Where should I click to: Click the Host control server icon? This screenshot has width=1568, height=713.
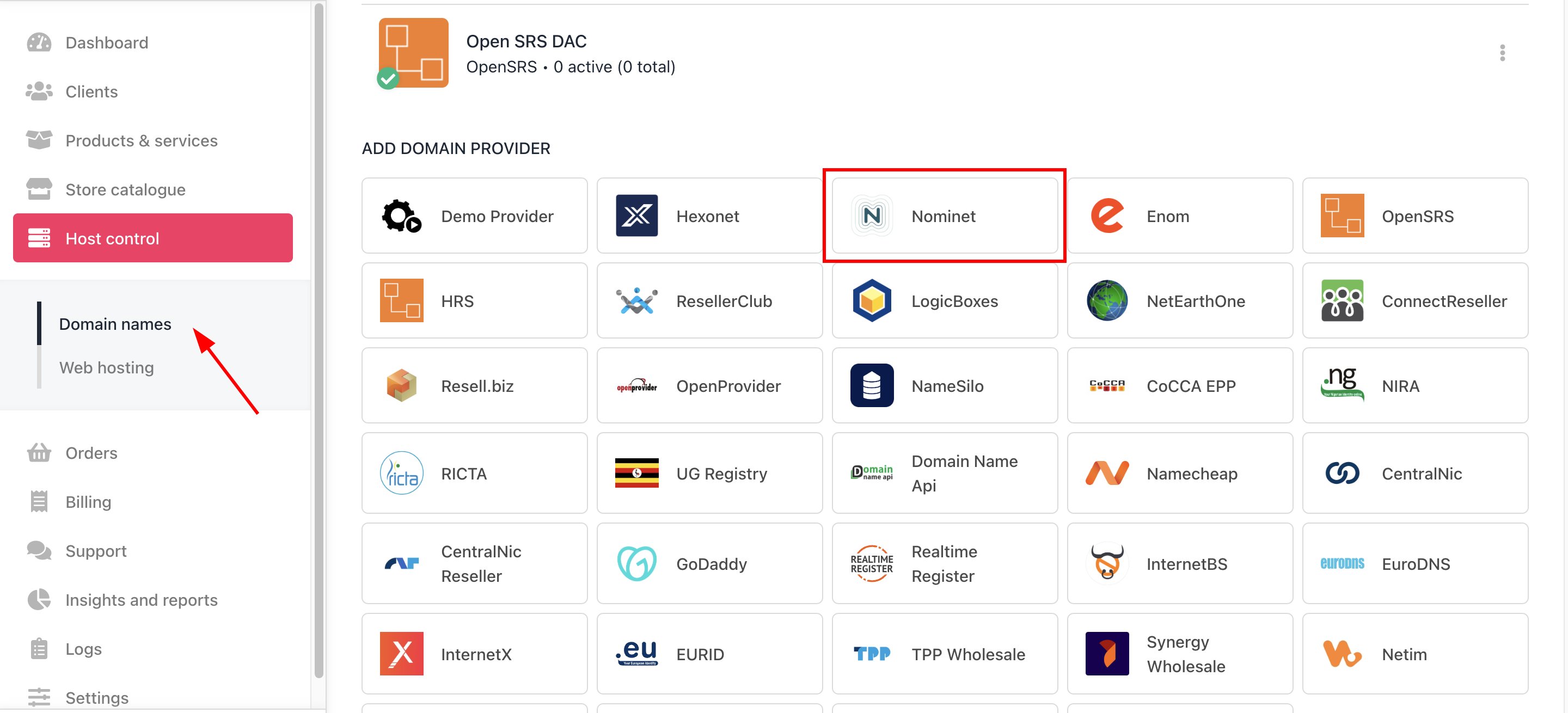39,238
